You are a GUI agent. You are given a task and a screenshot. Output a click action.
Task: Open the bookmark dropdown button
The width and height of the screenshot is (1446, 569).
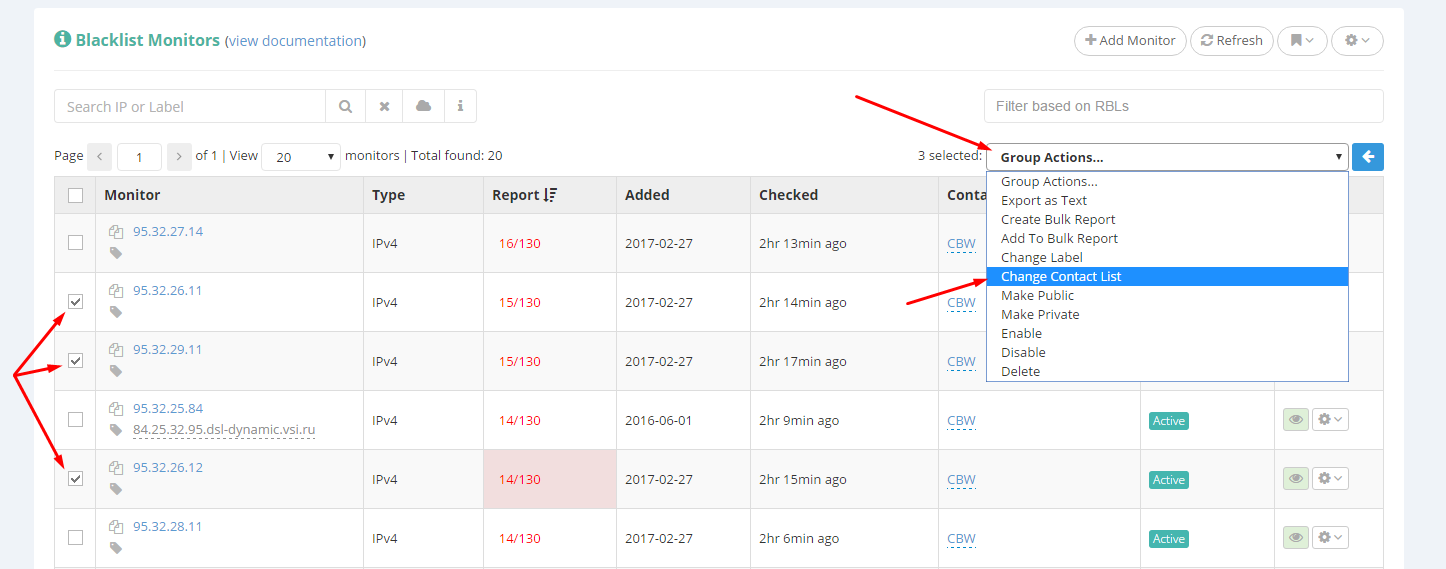[1302, 40]
